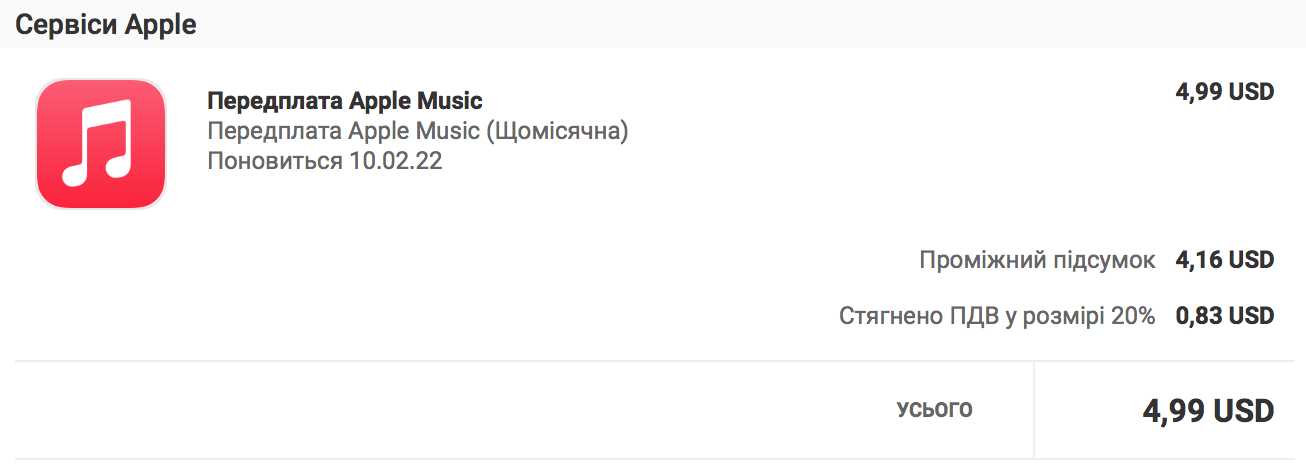Click the white music note inside the icon

(x=98, y=143)
